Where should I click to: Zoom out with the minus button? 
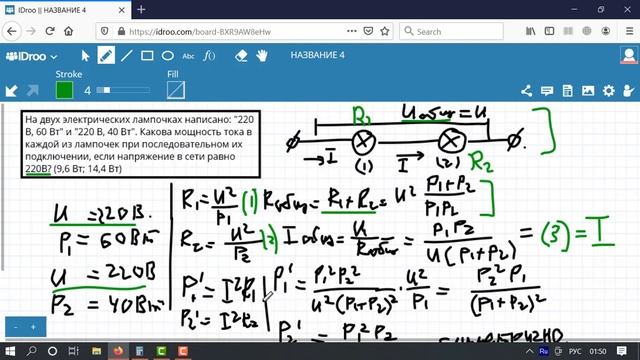[16, 327]
